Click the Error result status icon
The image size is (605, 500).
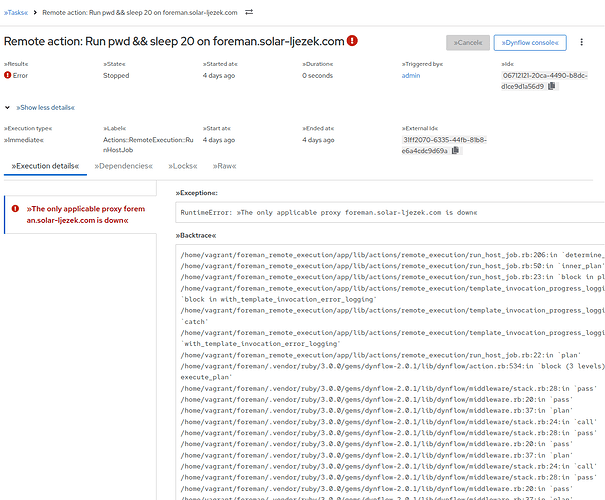click(x=7, y=75)
